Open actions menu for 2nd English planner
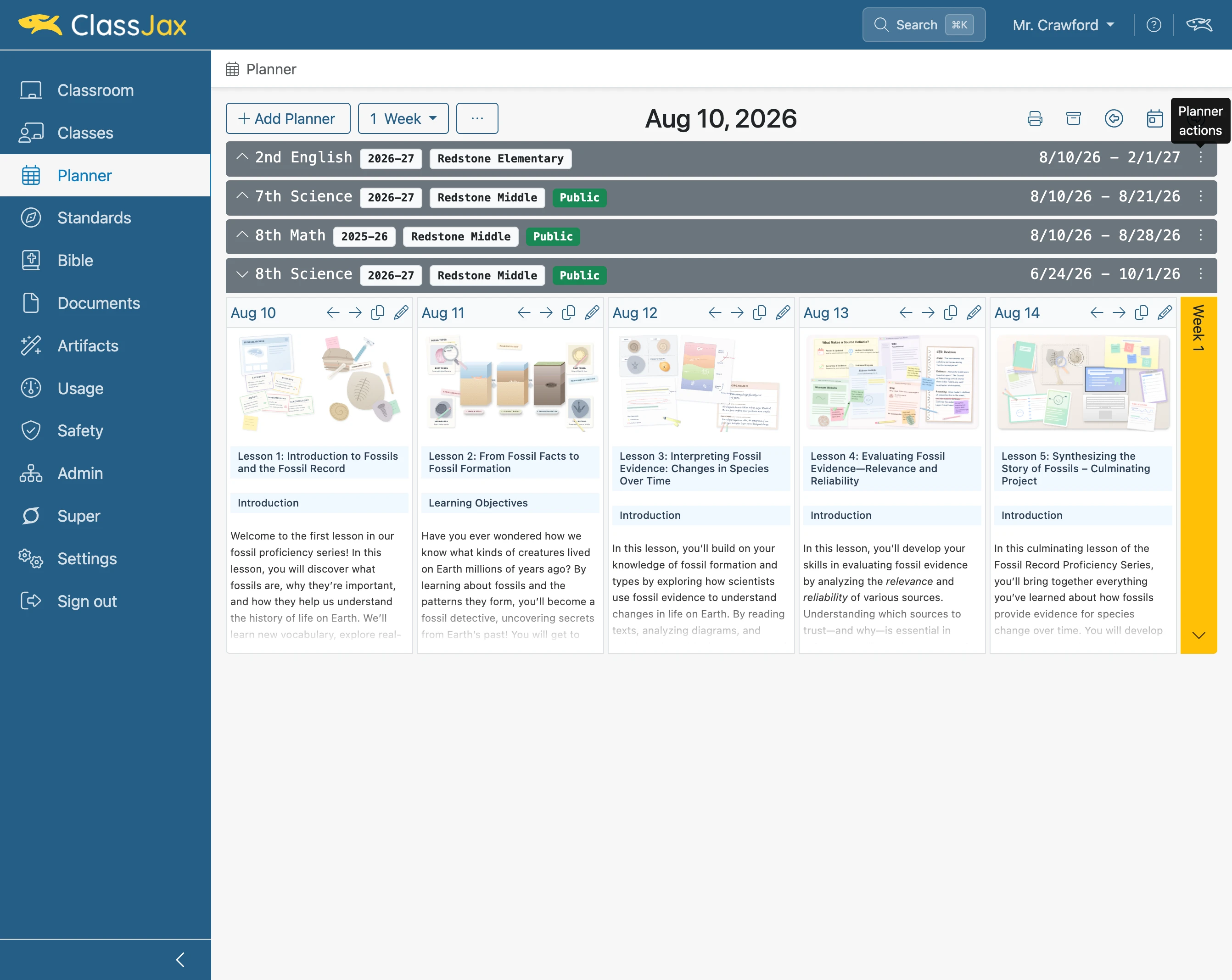 tap(1201, 158)
